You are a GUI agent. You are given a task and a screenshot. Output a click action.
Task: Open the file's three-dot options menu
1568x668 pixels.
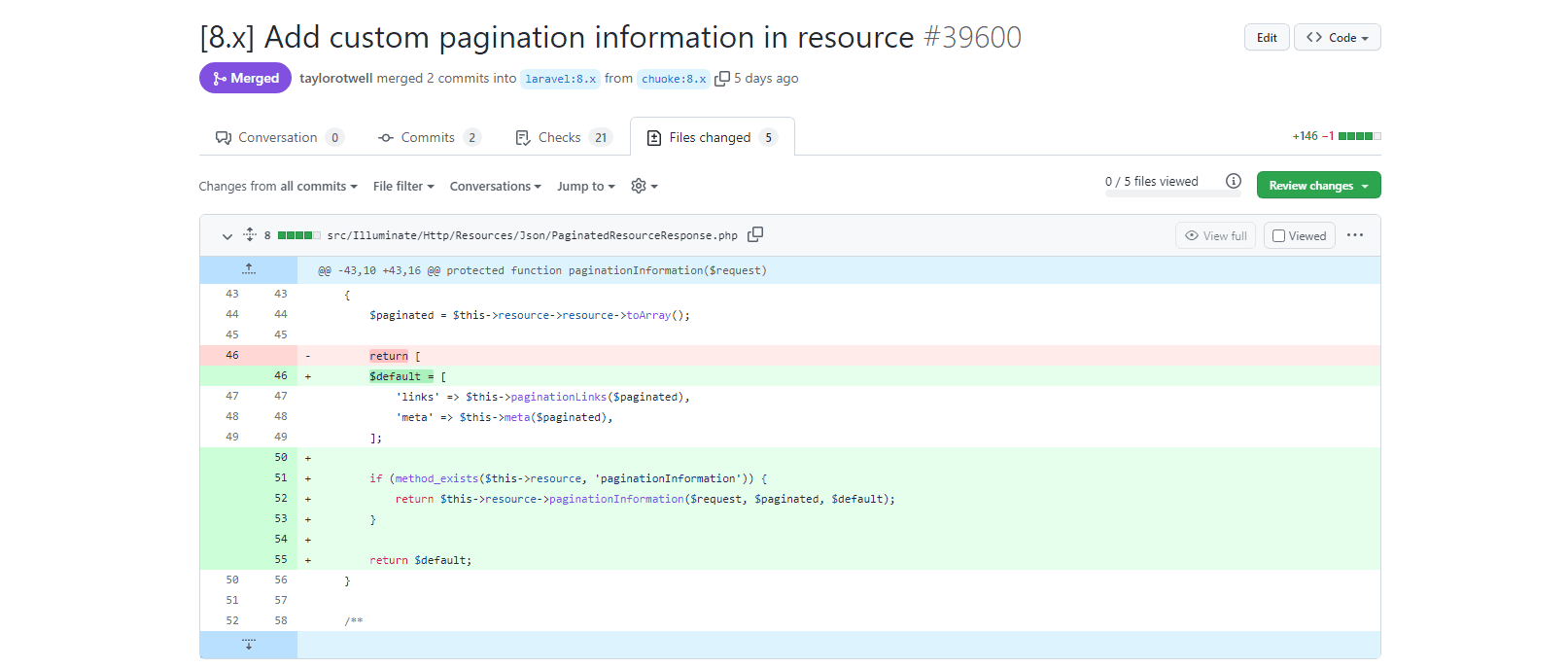[1355, 235]
